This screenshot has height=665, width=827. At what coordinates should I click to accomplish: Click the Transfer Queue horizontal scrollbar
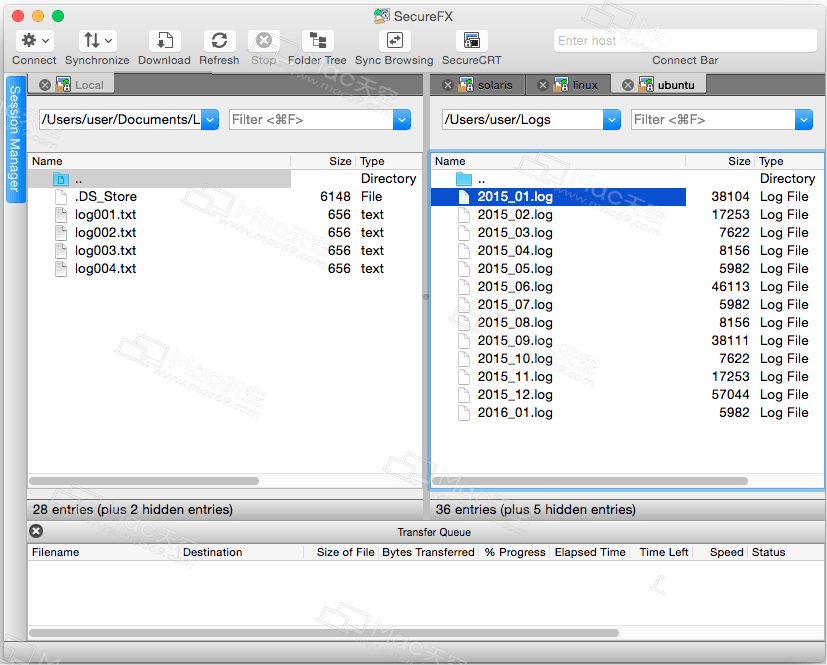(324, 633)
